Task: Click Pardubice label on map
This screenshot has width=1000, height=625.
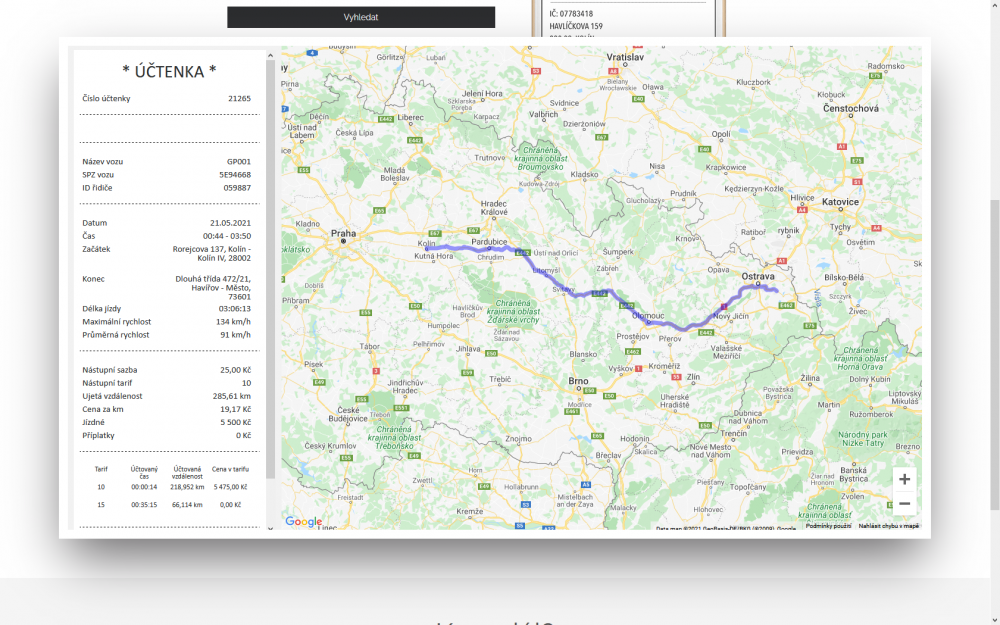Action: pyautogui.click(x=489, y=242)
